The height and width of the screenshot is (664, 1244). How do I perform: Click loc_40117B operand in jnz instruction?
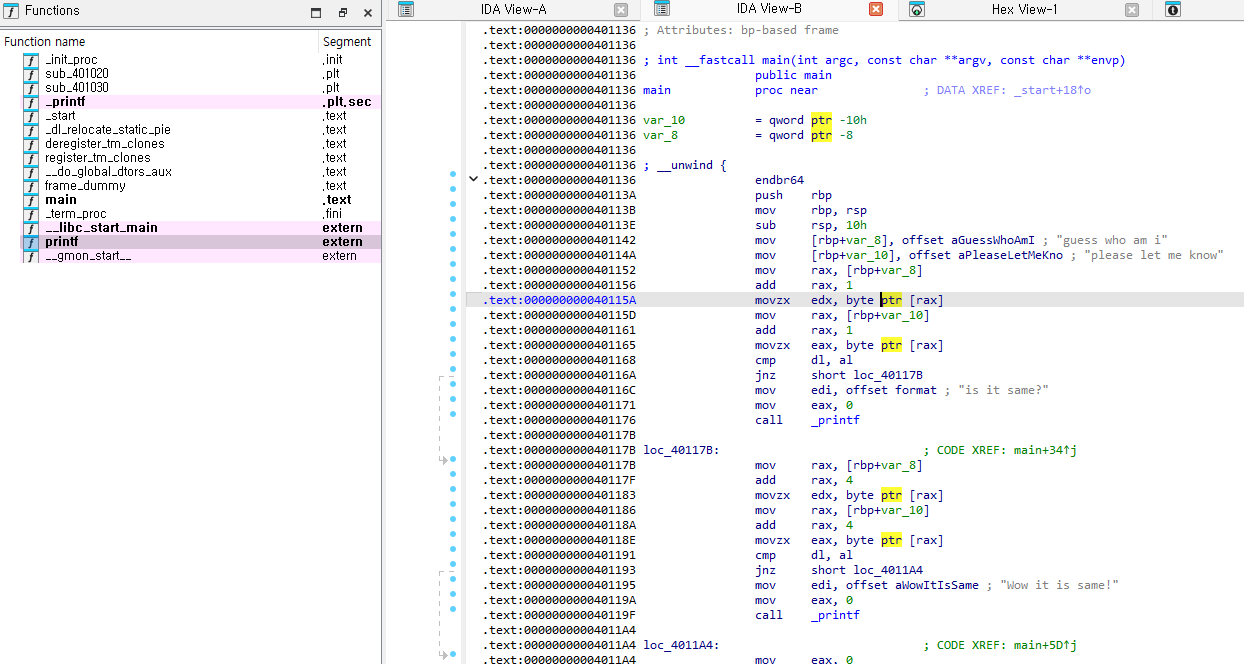click(888, 375)
